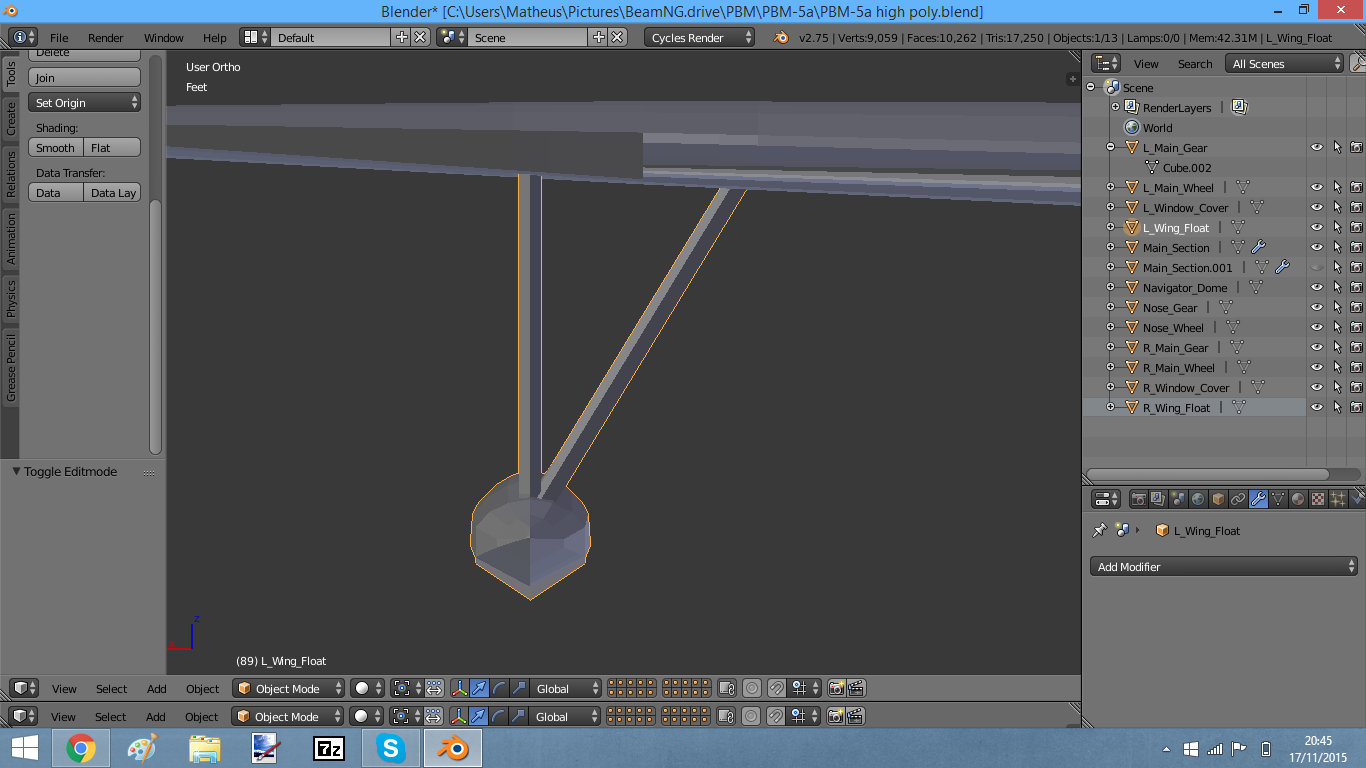Open the Object properties tab (orange cube)
Image resolution: width=1366 pixels, height=768 pixels.
click(1218, 499)
